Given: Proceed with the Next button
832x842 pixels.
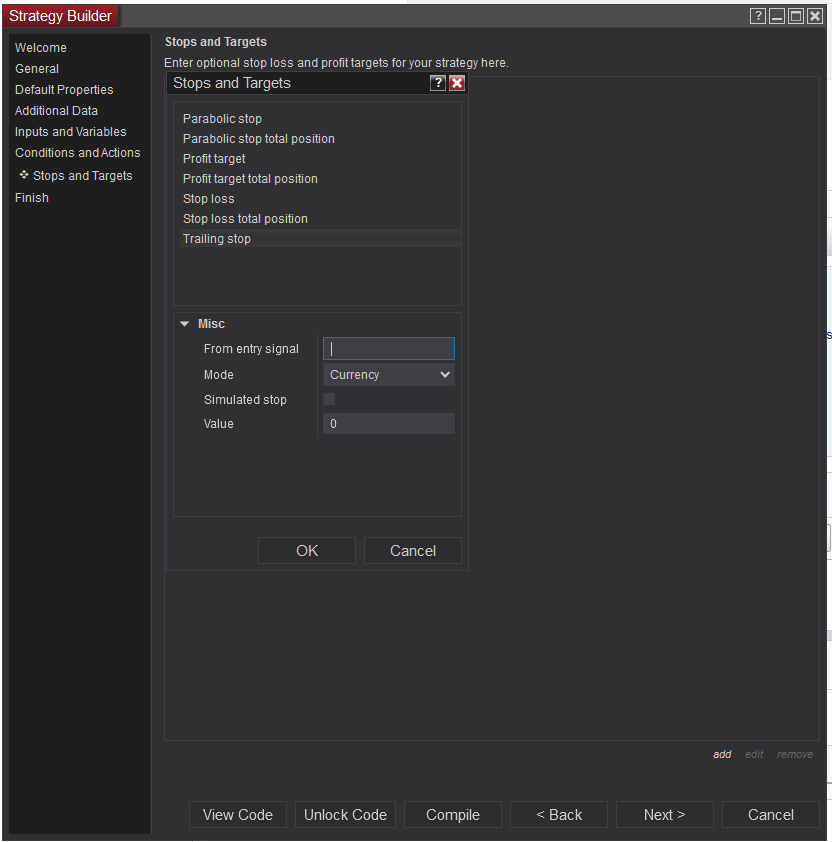Looking at the screenshot, I should [x=665, y=815].
